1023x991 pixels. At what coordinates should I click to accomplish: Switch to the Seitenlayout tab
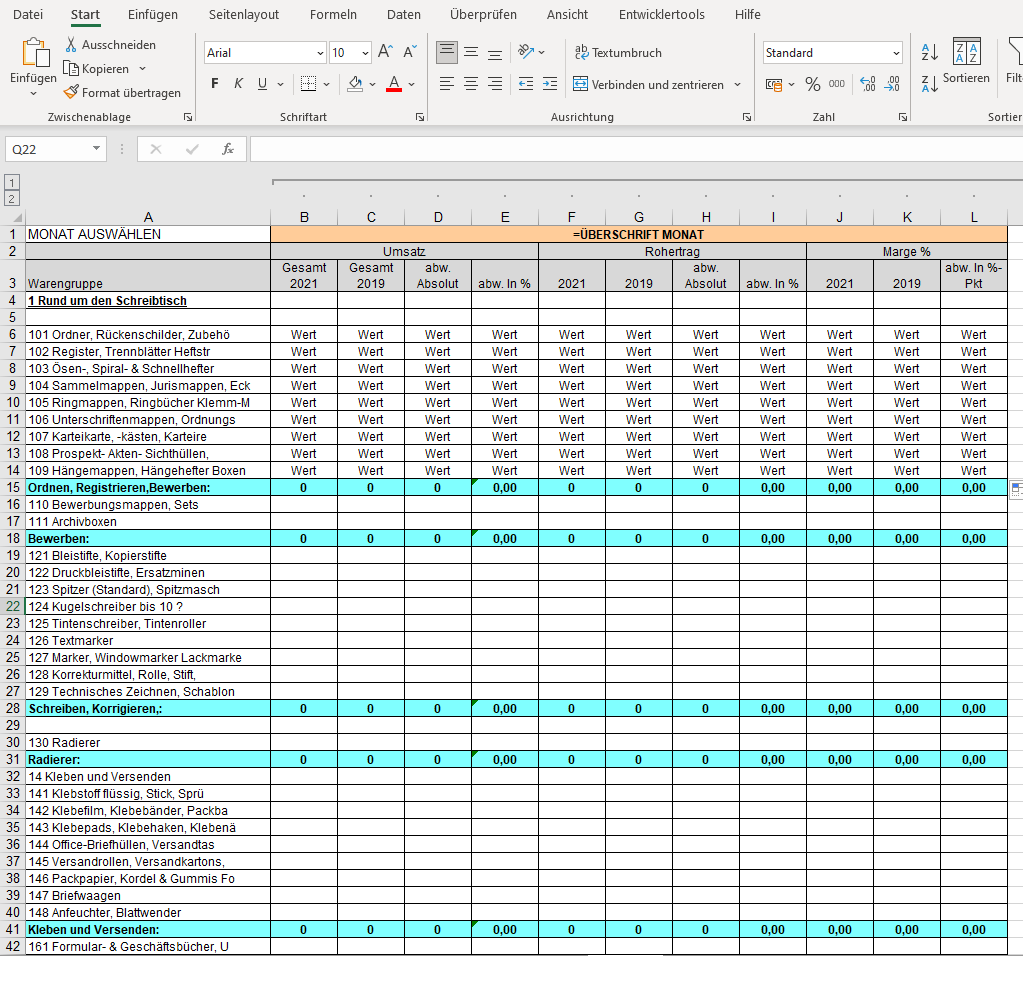click(243, 14)
